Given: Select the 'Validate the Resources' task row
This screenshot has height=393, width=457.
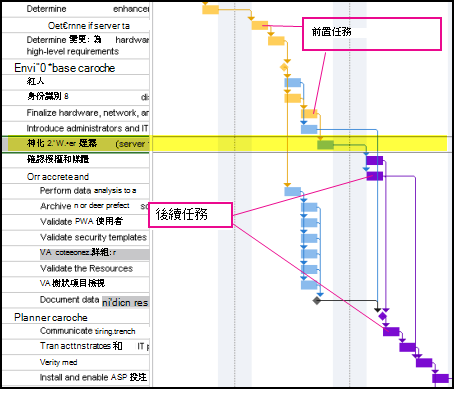Looking at the screenshot, I should 76,268.
